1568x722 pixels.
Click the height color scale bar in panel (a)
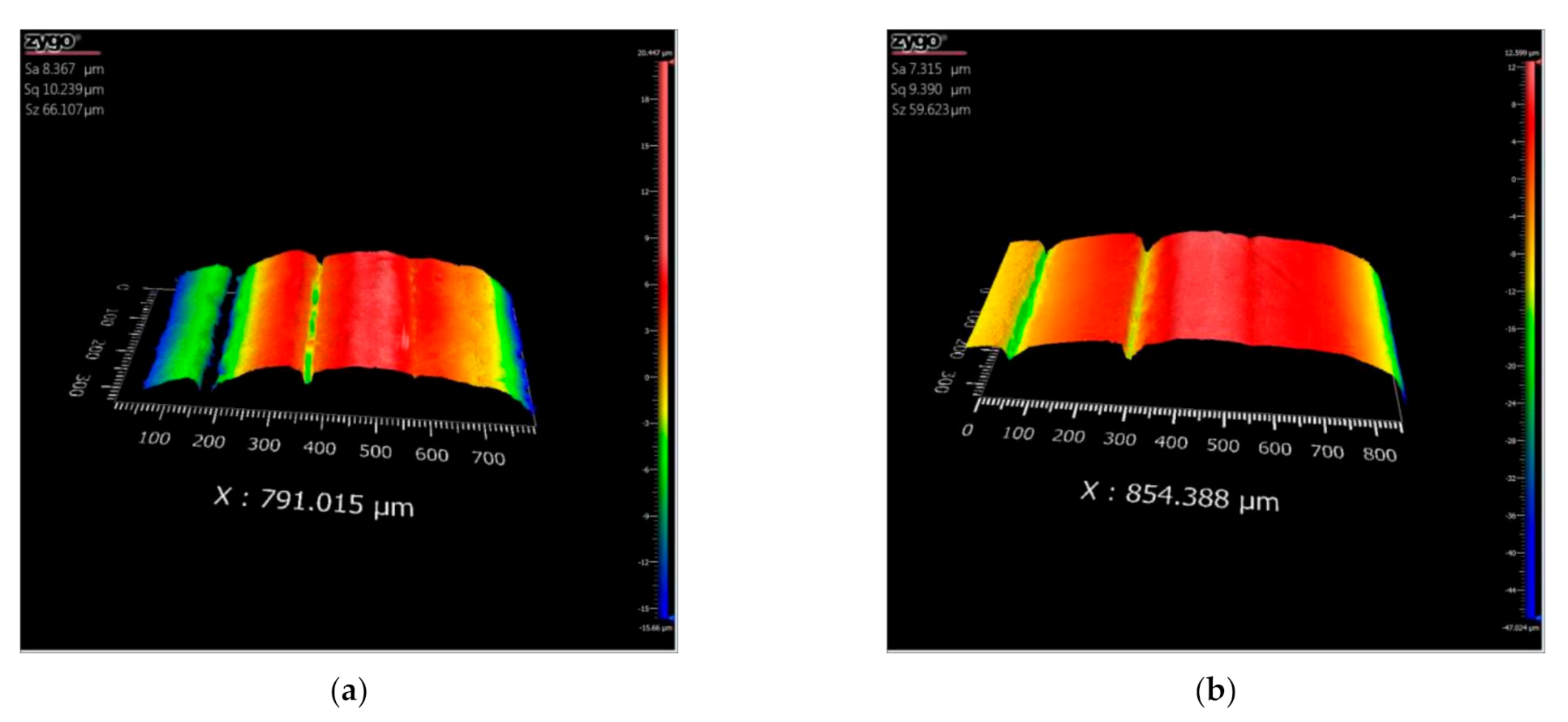664,339
